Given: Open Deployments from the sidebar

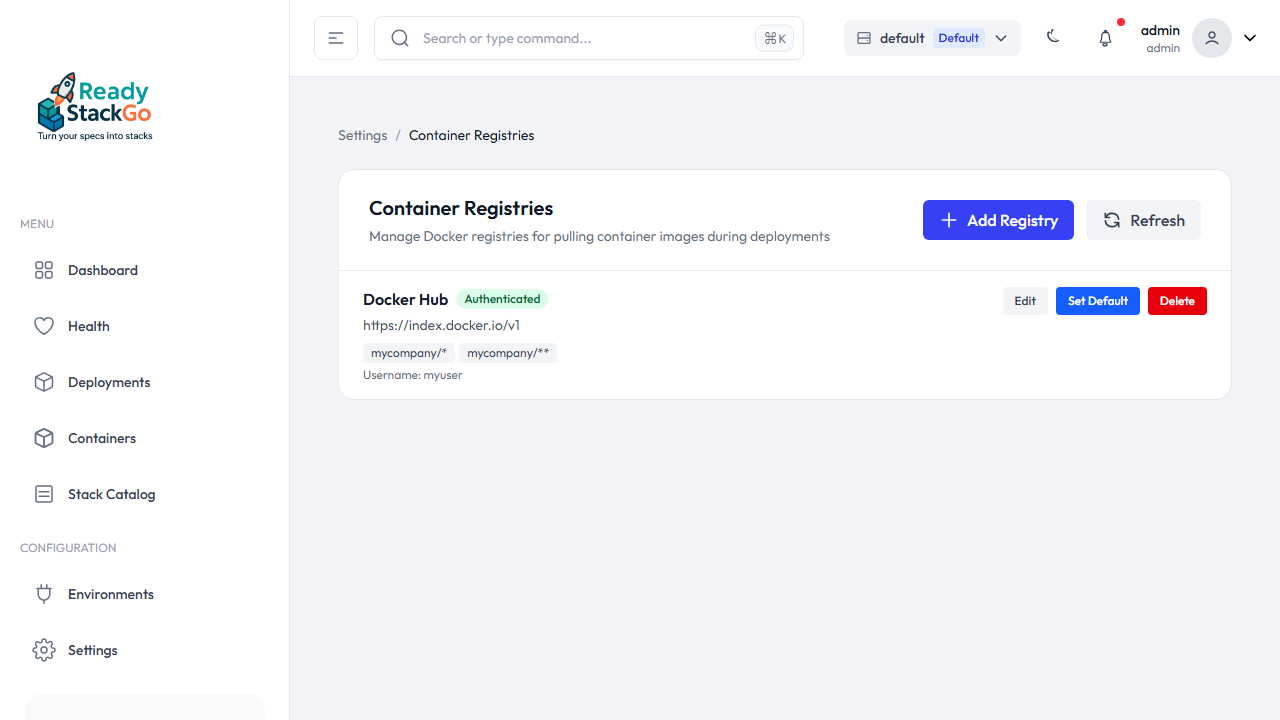Looking at the screenshot, I should click(x=108, y=381).
